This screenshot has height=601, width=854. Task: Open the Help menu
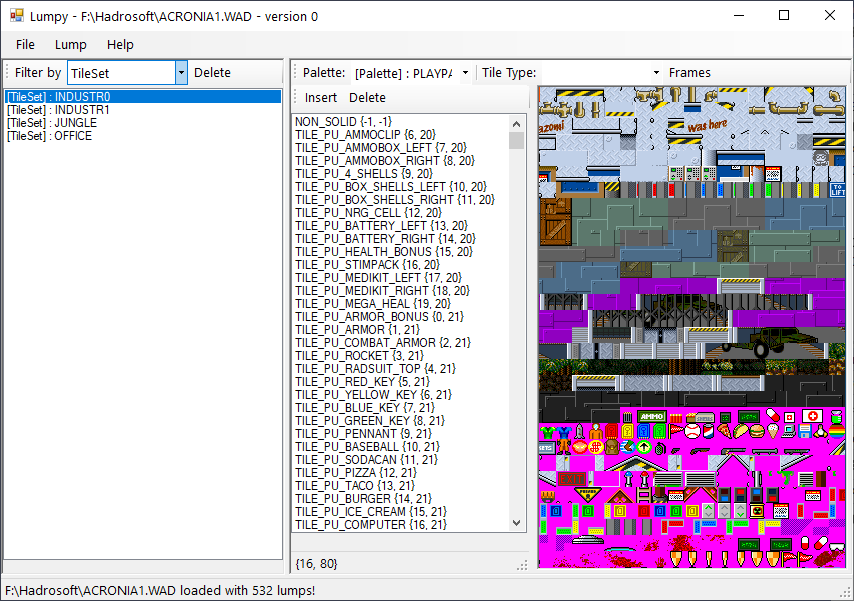click(120, 45)
